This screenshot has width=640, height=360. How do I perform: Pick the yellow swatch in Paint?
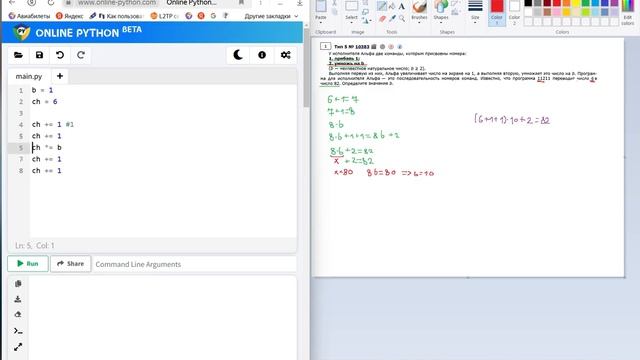(576, 3)
